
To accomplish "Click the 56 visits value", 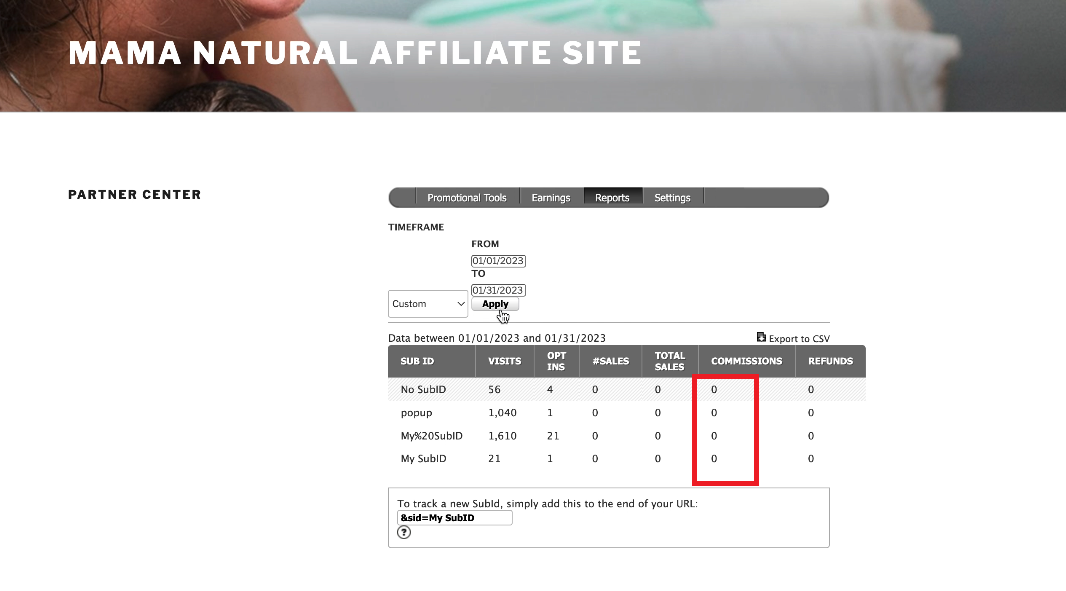I will 494,390.
